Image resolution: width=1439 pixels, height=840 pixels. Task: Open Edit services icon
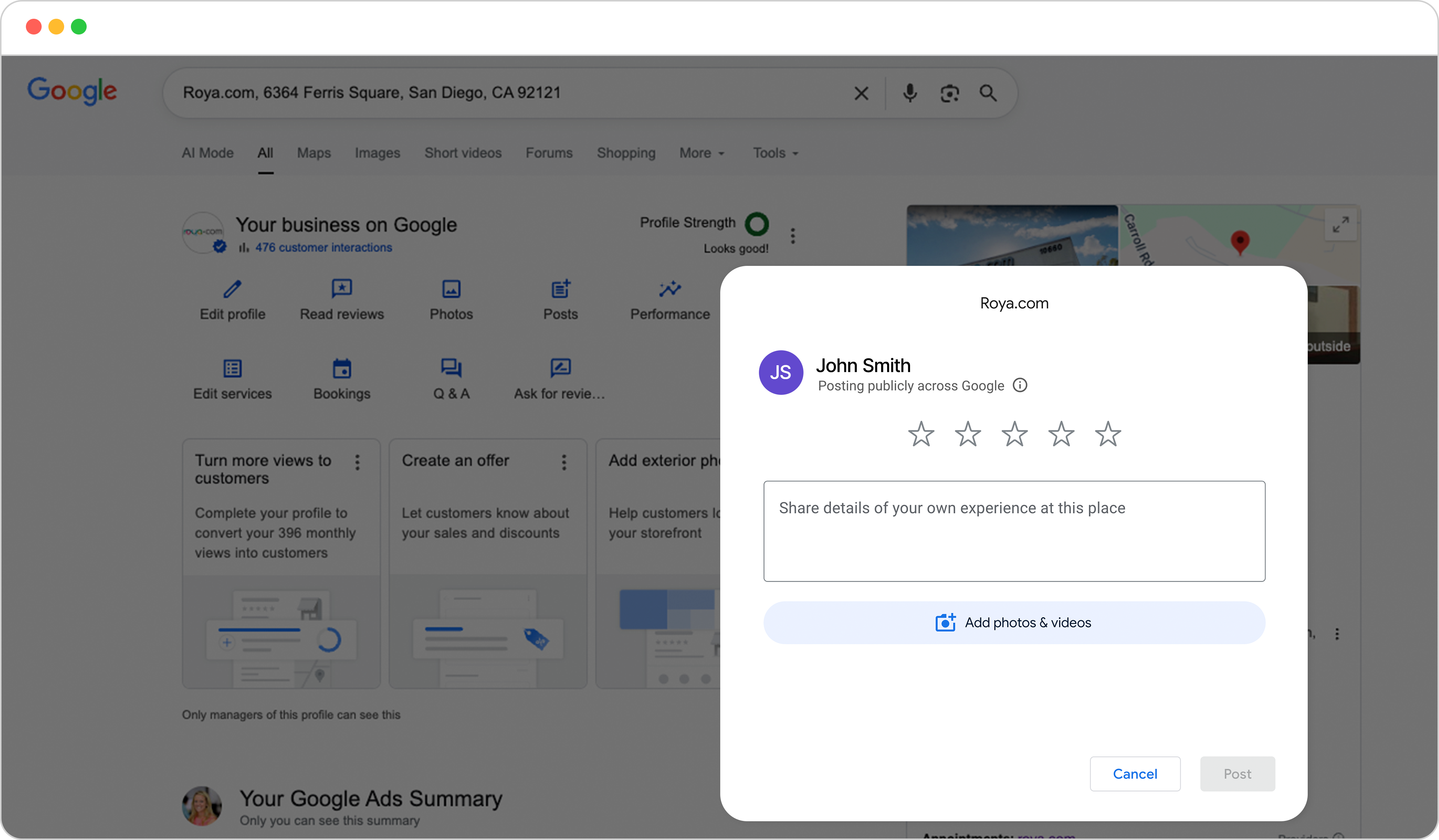coord(233,369)
